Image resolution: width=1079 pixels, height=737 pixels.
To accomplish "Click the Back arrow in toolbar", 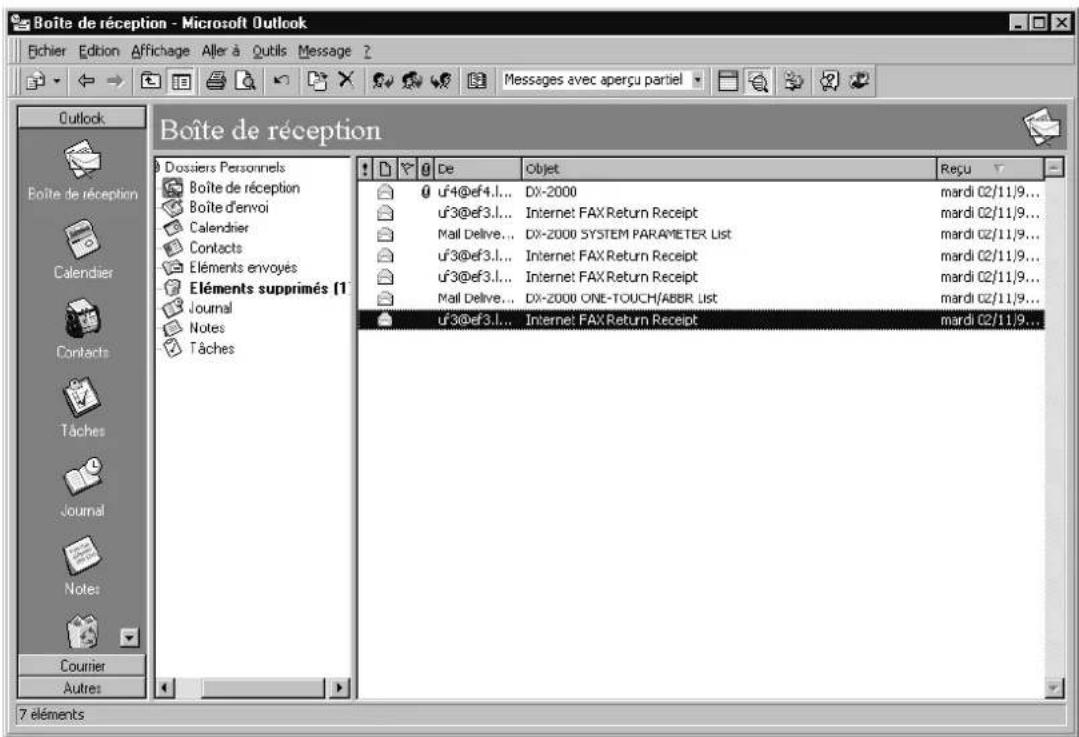I will click(x=86, y=81).
